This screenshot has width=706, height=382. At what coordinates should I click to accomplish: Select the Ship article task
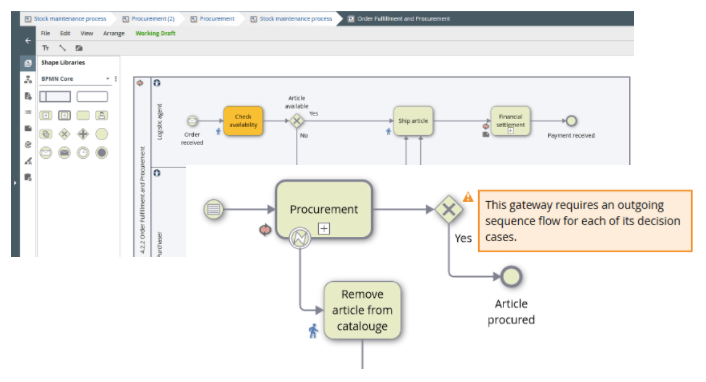[x=413, y=121]
